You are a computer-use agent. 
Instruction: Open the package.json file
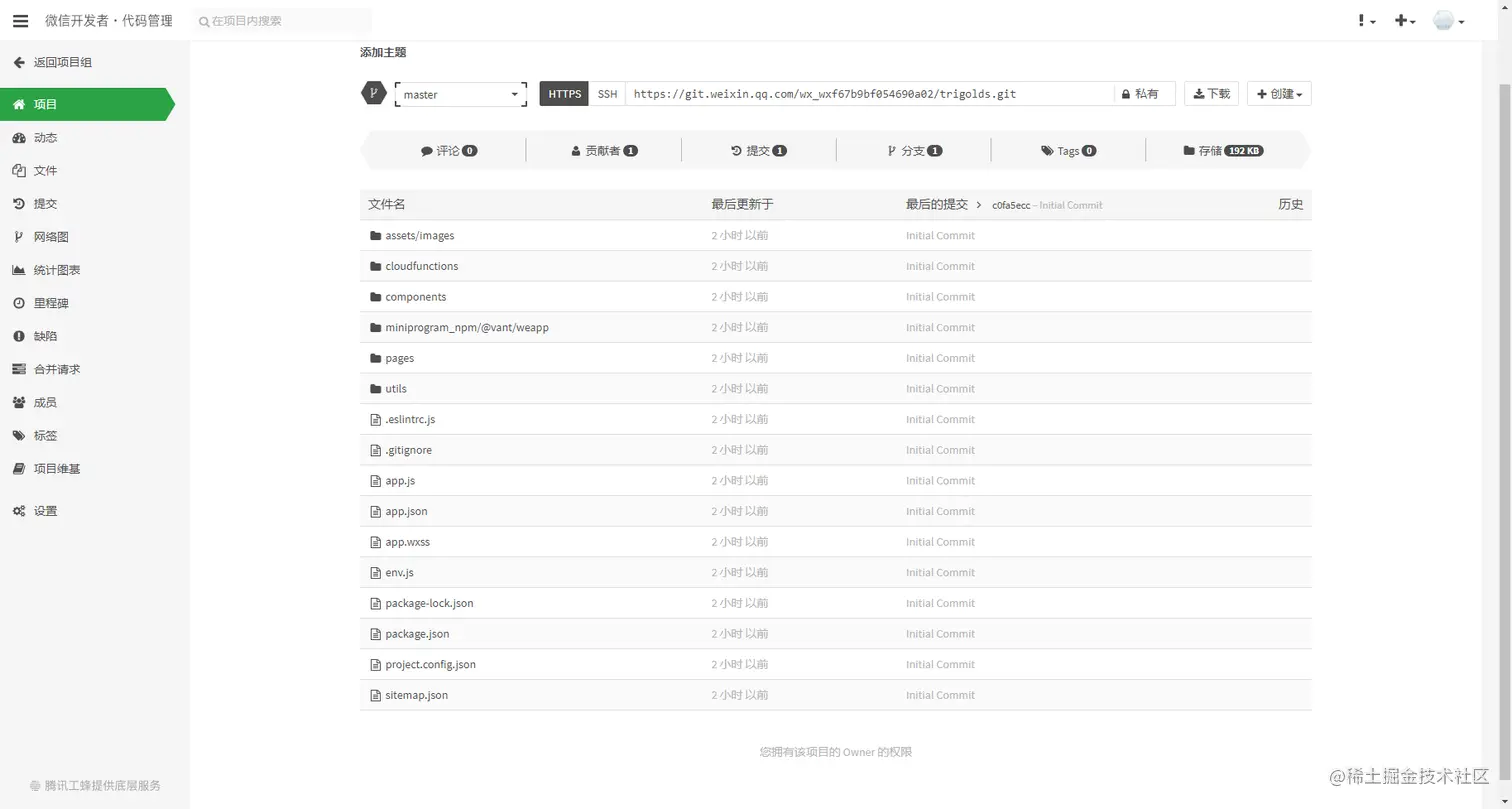pyautogui.click(x=417, y=634)
